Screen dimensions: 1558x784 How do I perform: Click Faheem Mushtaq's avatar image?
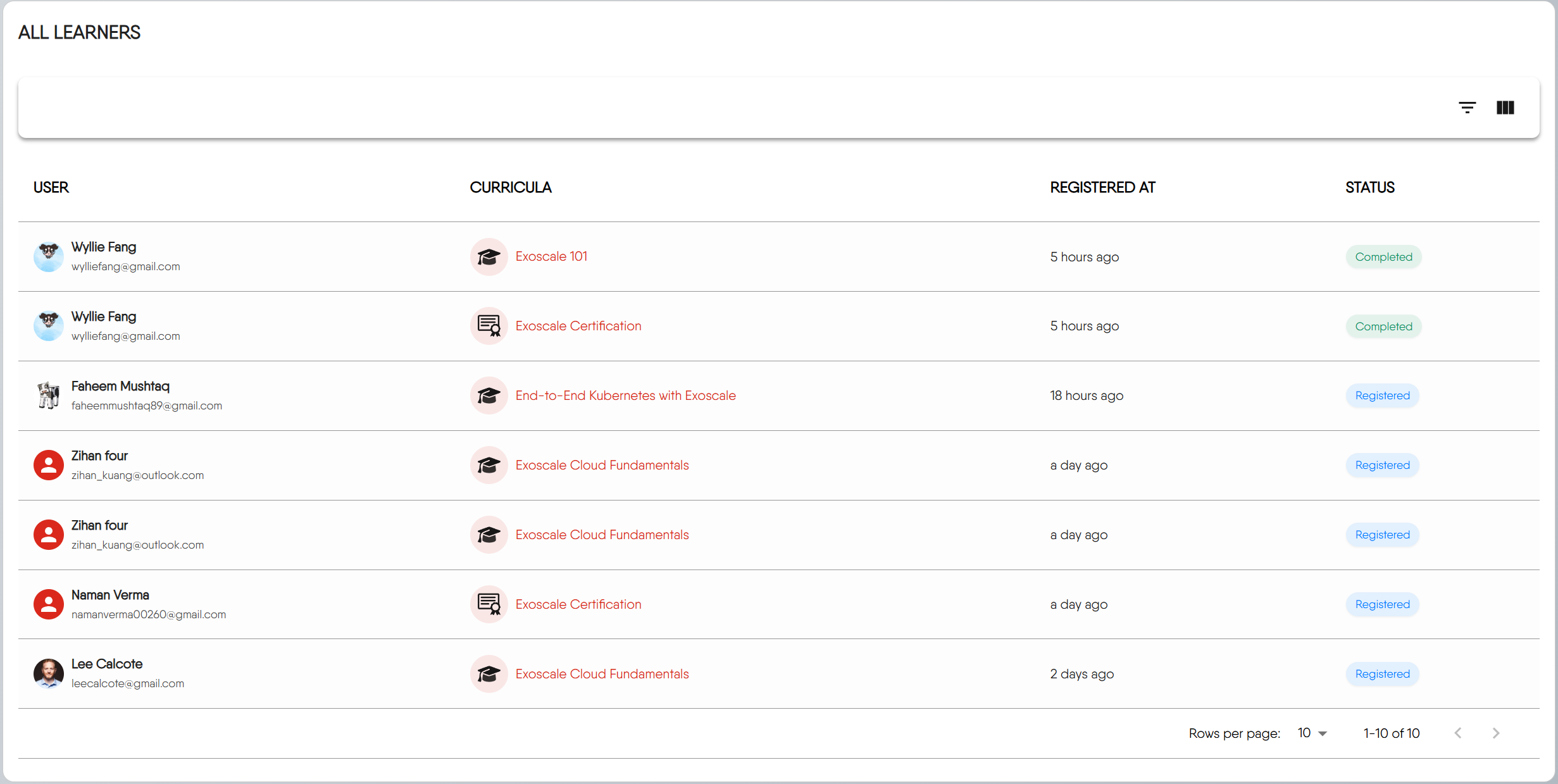49,396
